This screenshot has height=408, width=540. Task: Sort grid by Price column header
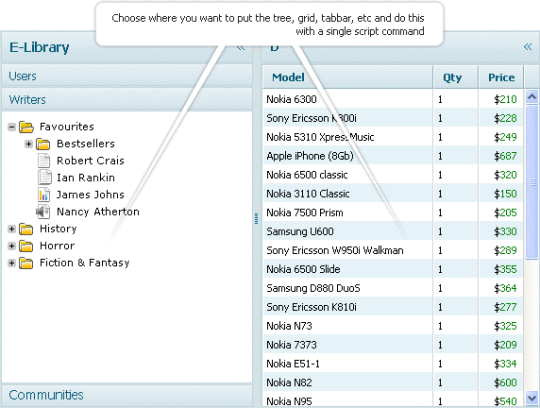[501, 77]
